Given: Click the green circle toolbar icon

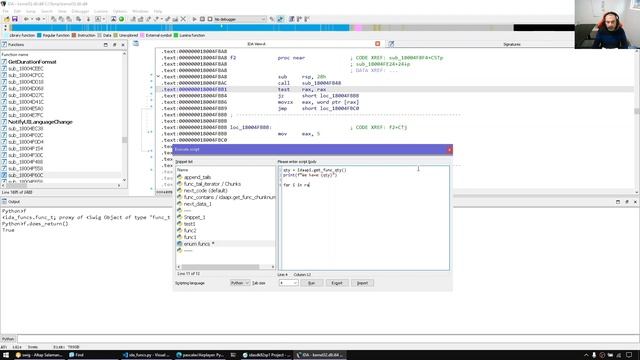Looking at the screenshot, I should pyautogui.click(x=121, y=19).
